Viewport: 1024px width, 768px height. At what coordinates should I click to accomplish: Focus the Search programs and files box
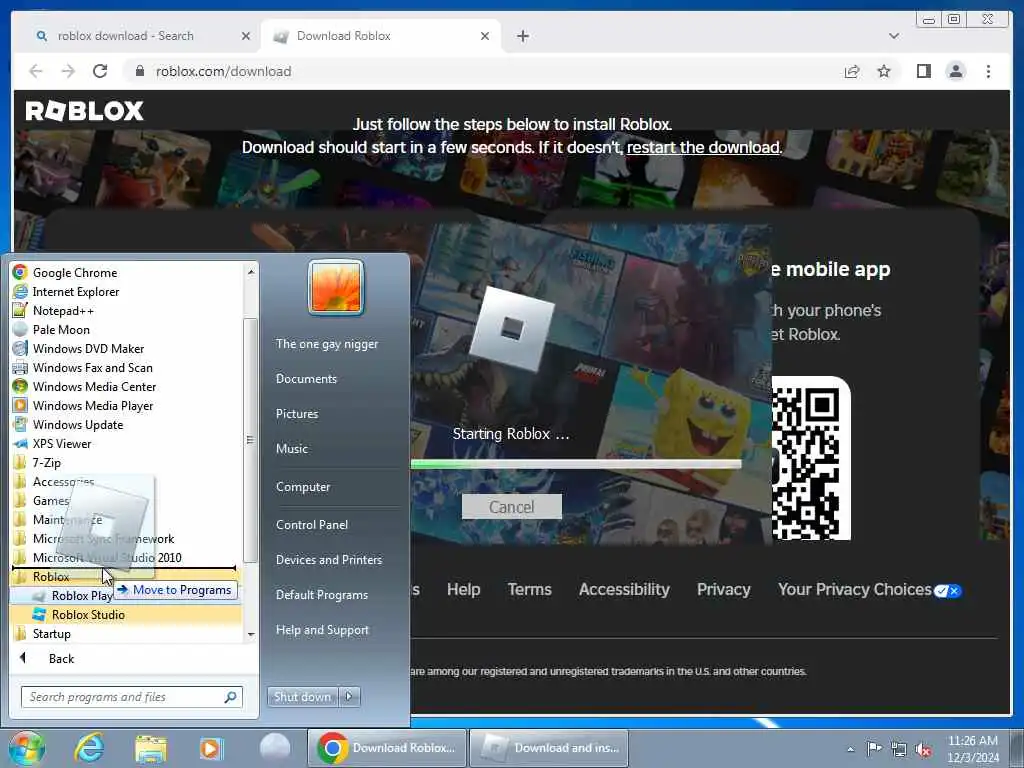coord(131,697)
